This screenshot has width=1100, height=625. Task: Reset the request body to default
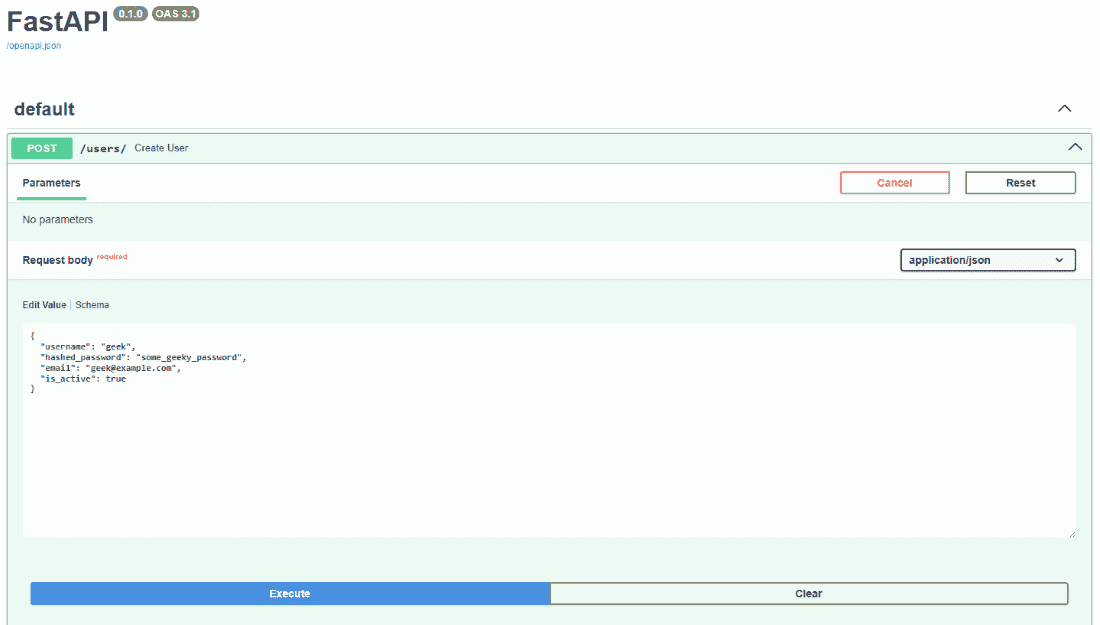click(1020, 182)
